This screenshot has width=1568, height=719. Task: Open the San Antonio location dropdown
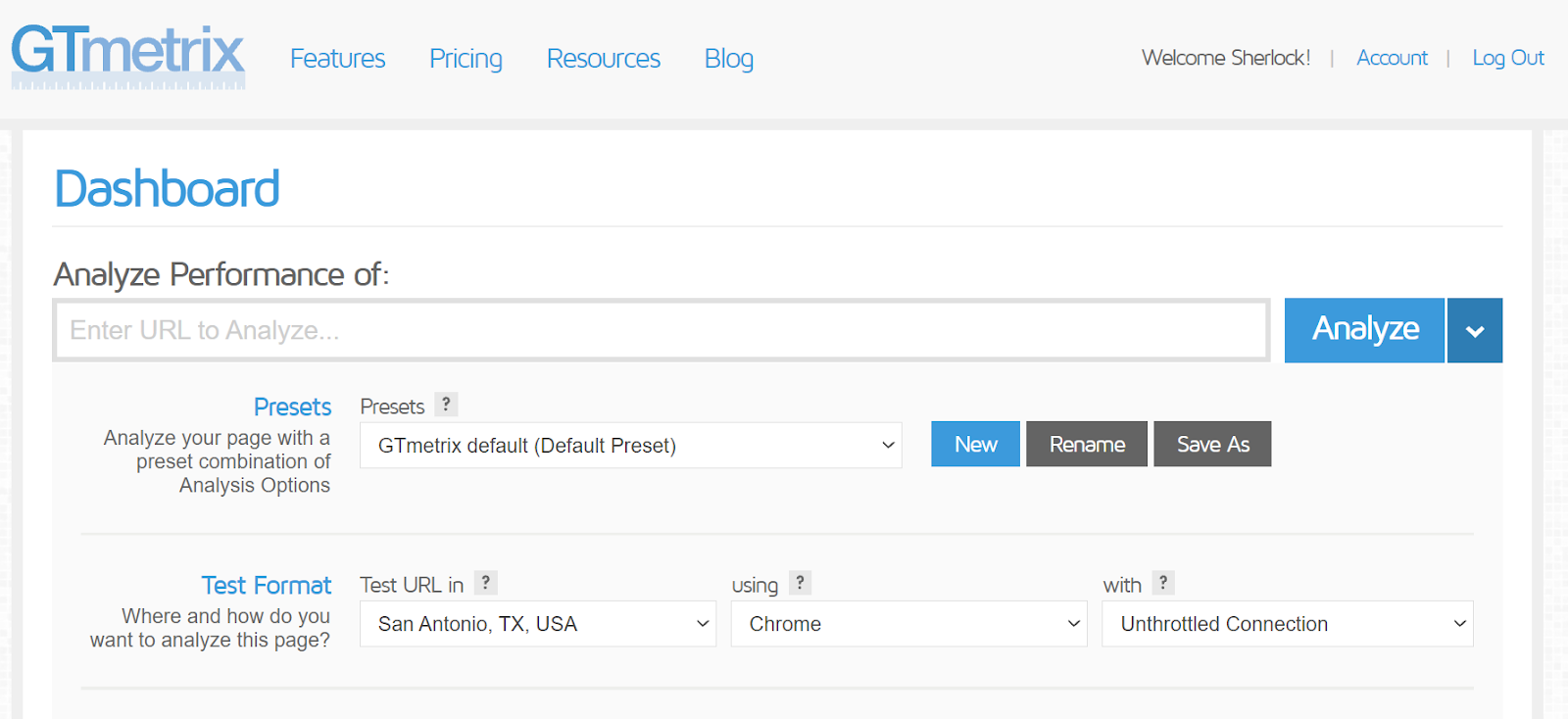click(538, 624)
